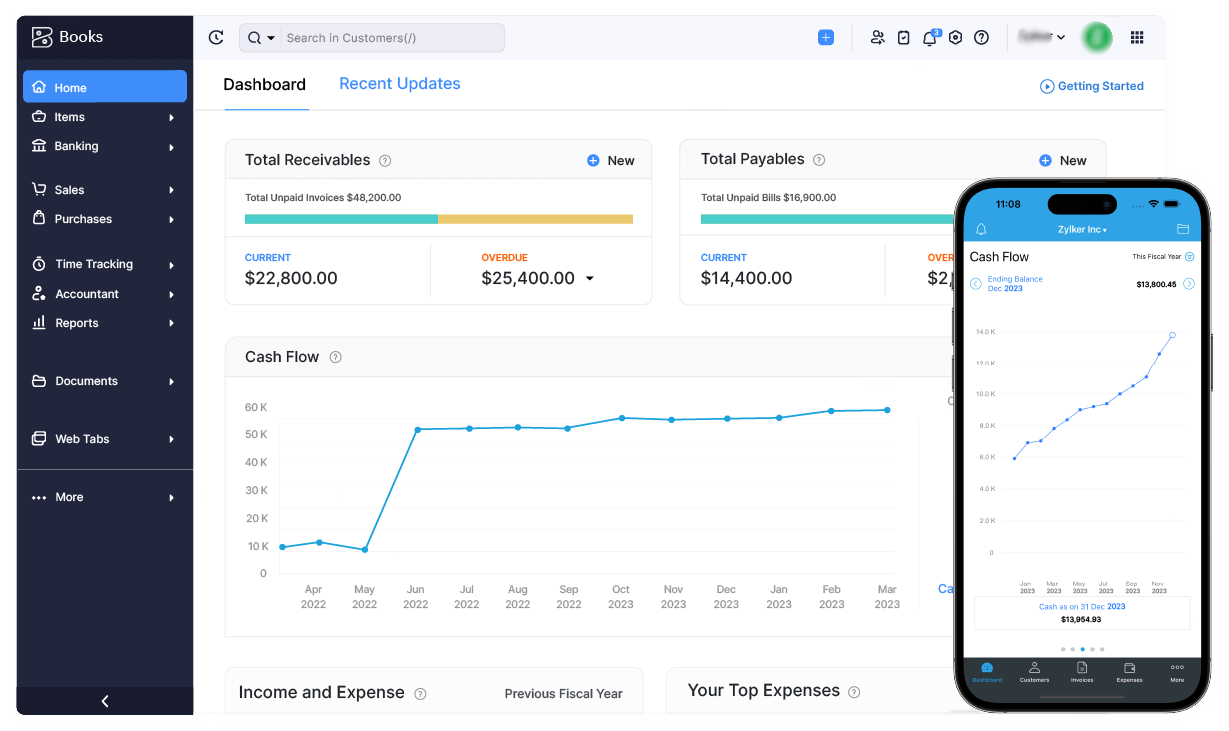The height and width of the screenshot is (731, 1229).
Task: Click the info icon beside Cash Flow
Action: [336, 357]
